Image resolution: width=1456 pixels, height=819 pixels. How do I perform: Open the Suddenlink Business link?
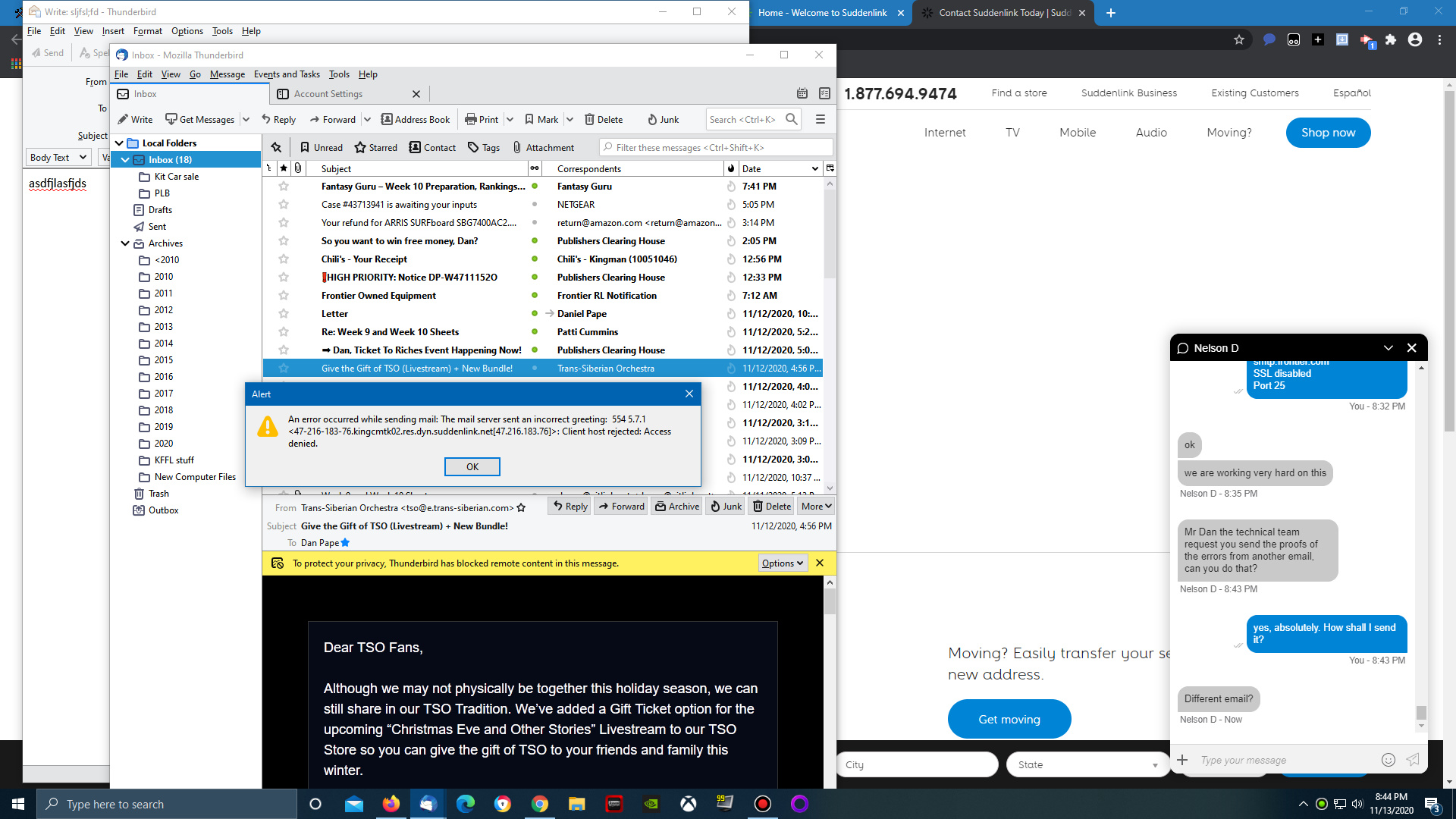click(1129, 93)
